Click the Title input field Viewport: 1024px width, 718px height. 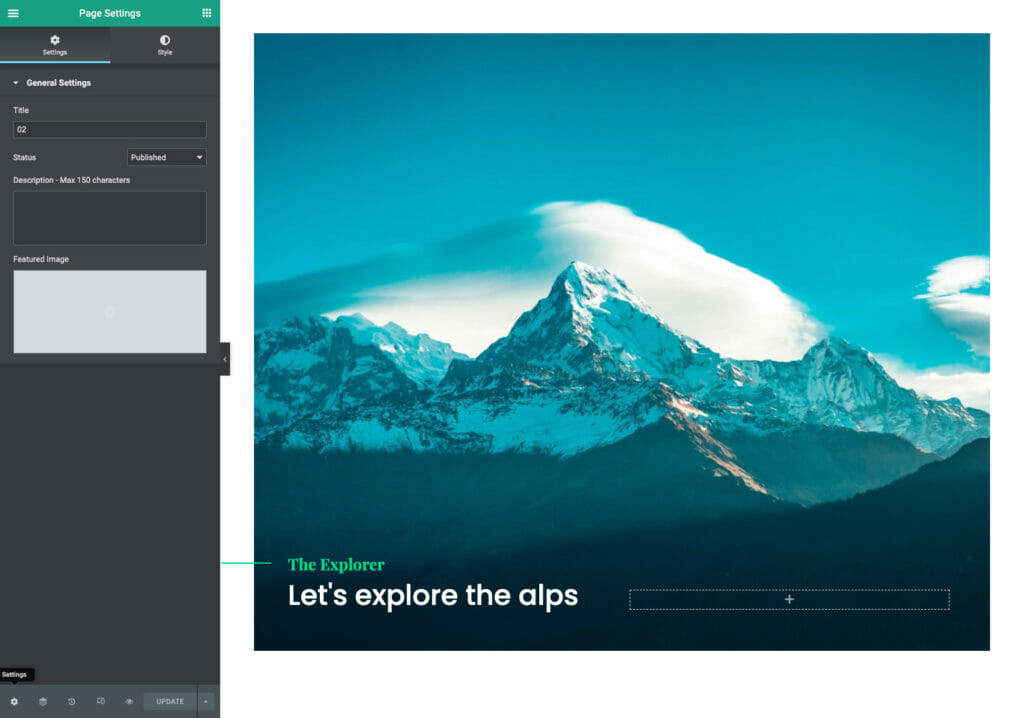point(109,130)
